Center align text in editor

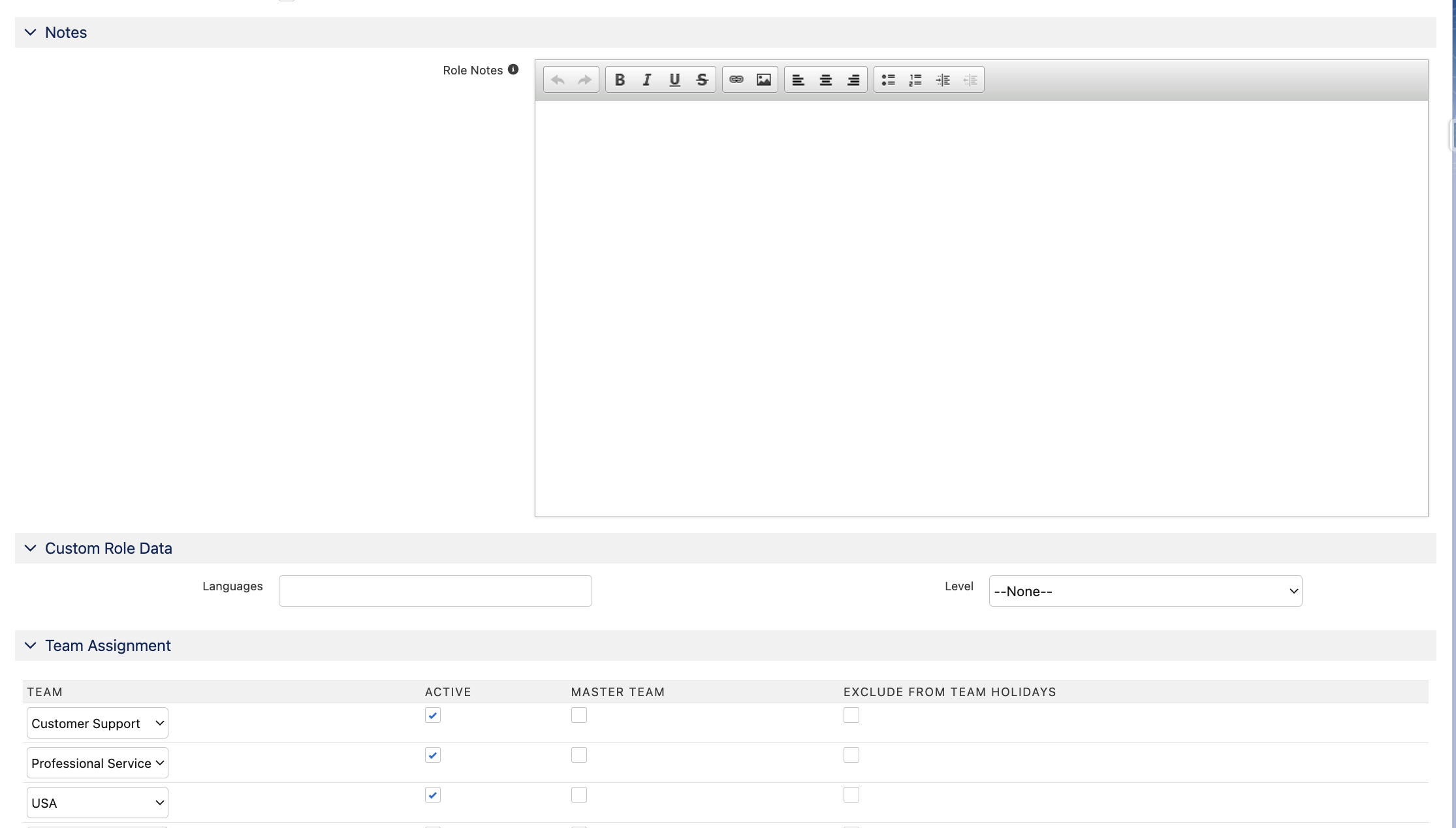pos(825,80)
